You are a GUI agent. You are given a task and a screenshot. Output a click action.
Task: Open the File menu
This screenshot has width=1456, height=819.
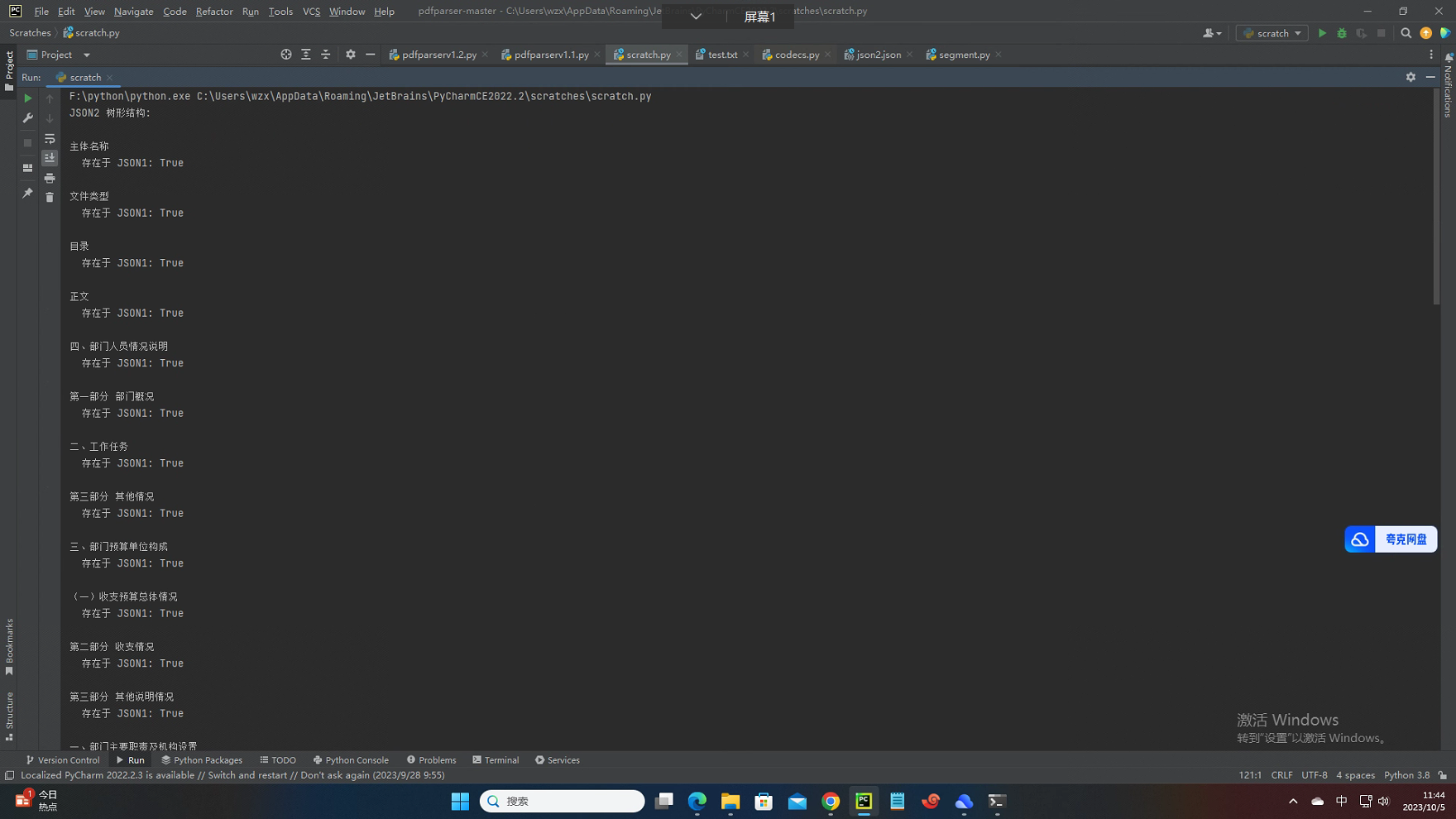pyautogui.click(x=41, y=12)
